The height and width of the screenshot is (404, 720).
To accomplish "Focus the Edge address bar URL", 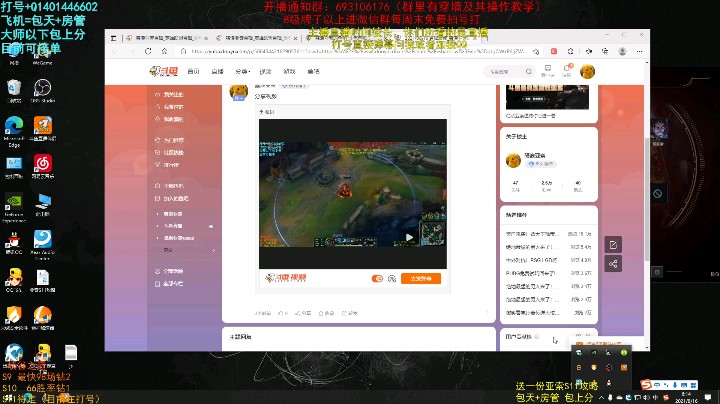I will coord(358,51).
